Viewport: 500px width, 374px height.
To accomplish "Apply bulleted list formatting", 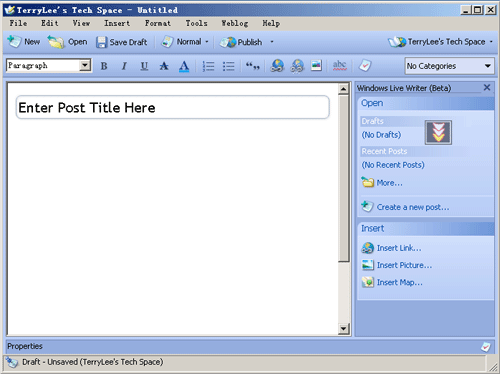I will click(x=229, y=66).
